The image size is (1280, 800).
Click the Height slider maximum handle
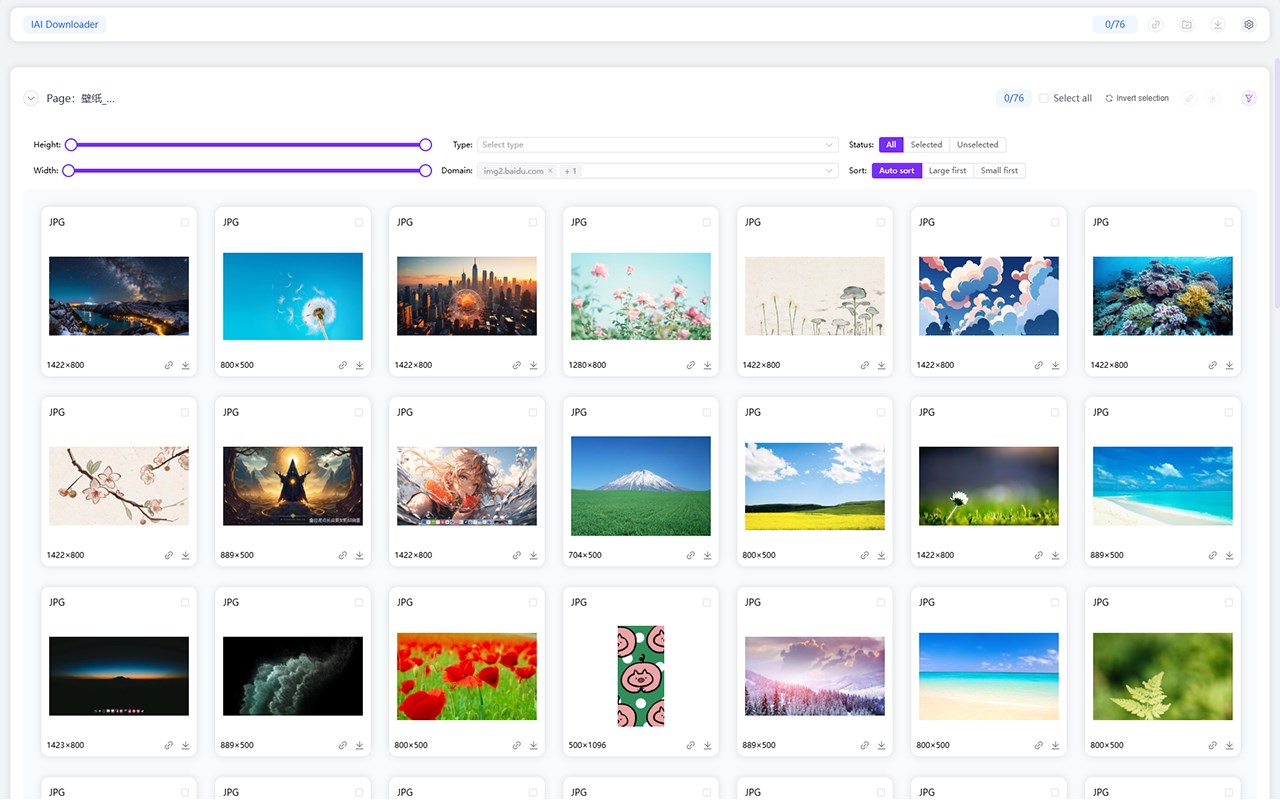[425, 145]
